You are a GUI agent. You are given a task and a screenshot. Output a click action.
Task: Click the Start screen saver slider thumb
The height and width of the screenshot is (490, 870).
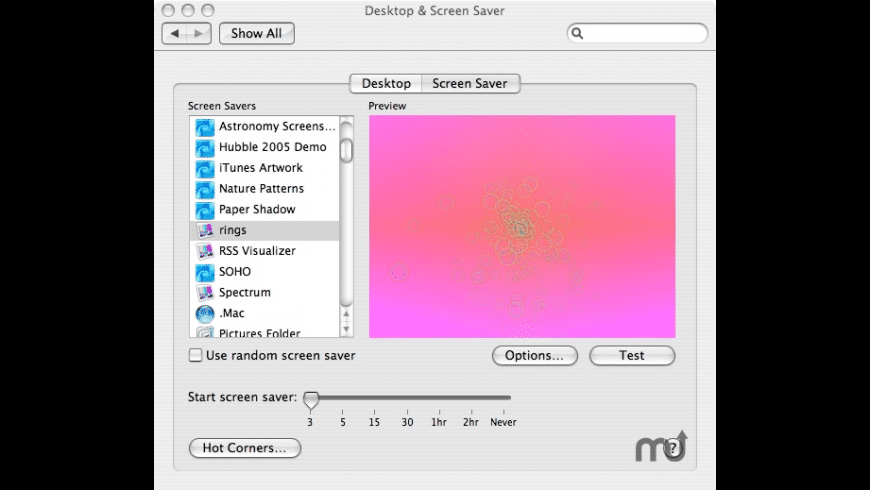311,400
